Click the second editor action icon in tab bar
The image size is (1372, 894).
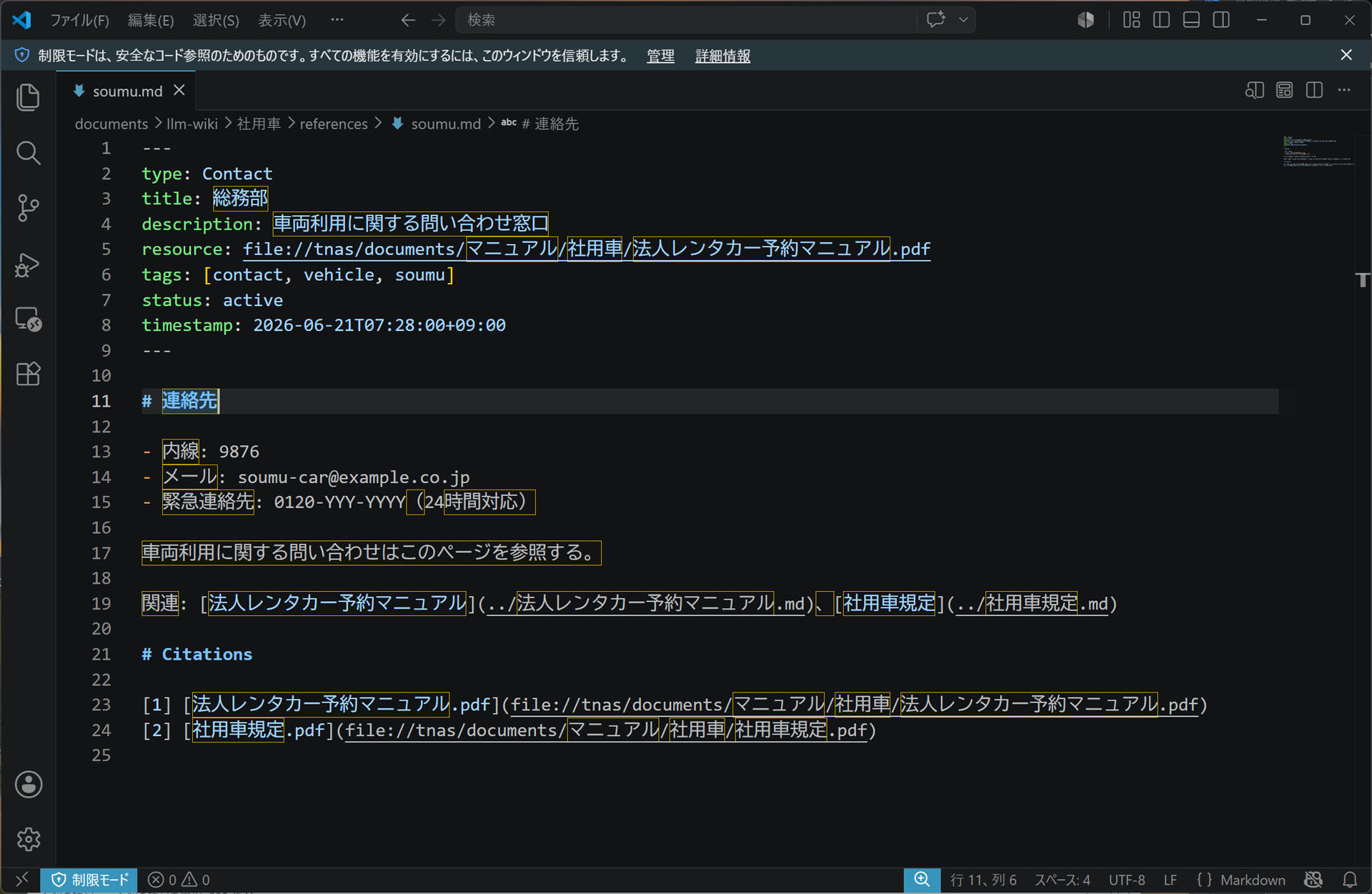click(x=1284, y=90)
